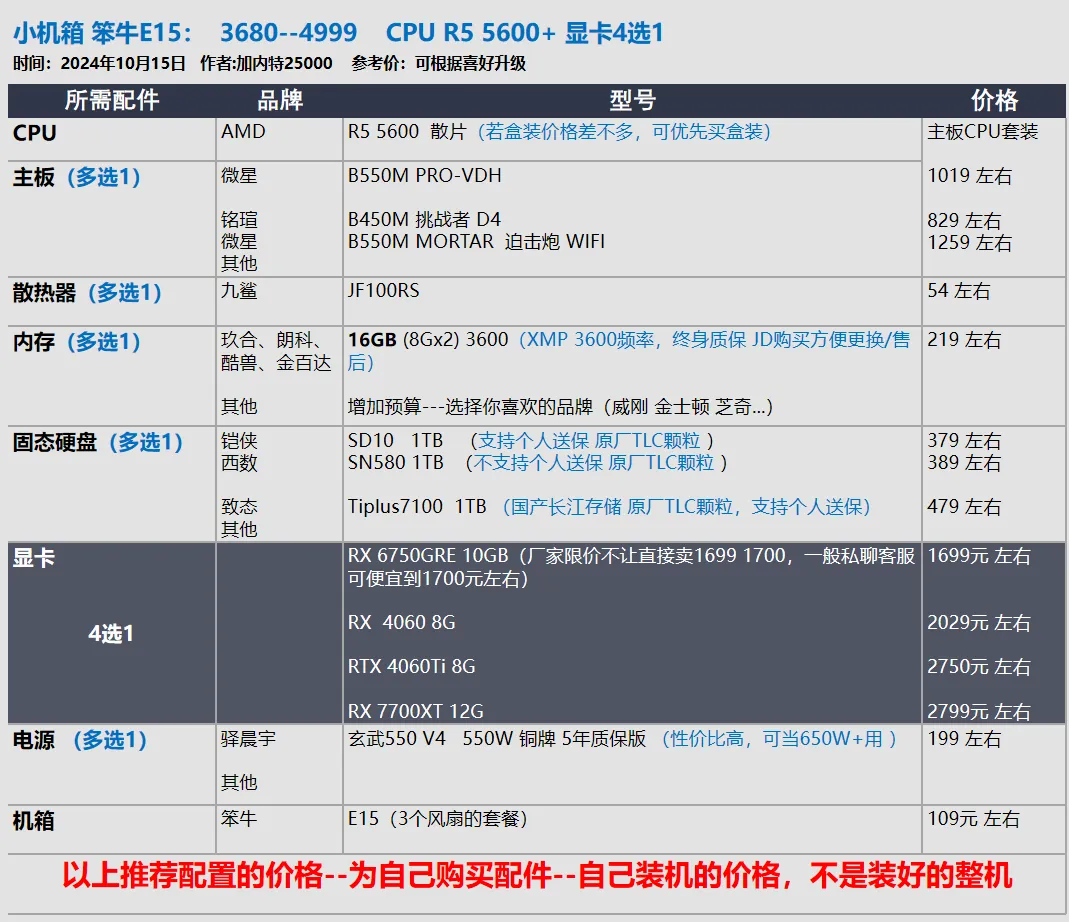Screen dimensions: 1069x922
Task: Select the 2029元 左右 price
Action: [979, 623]
